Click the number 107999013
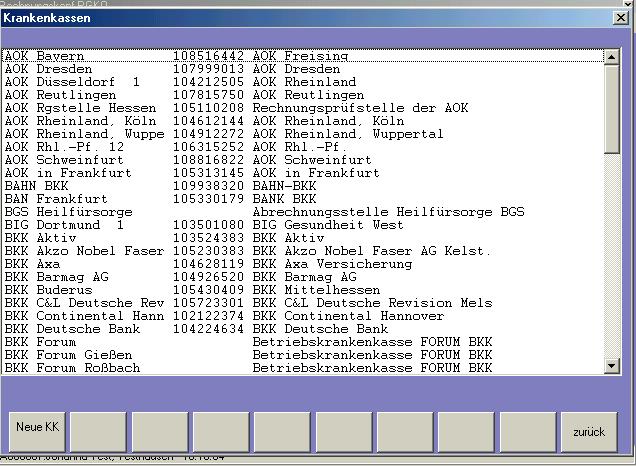Screen dimensions: 636x466 click(x=208, y=69)
